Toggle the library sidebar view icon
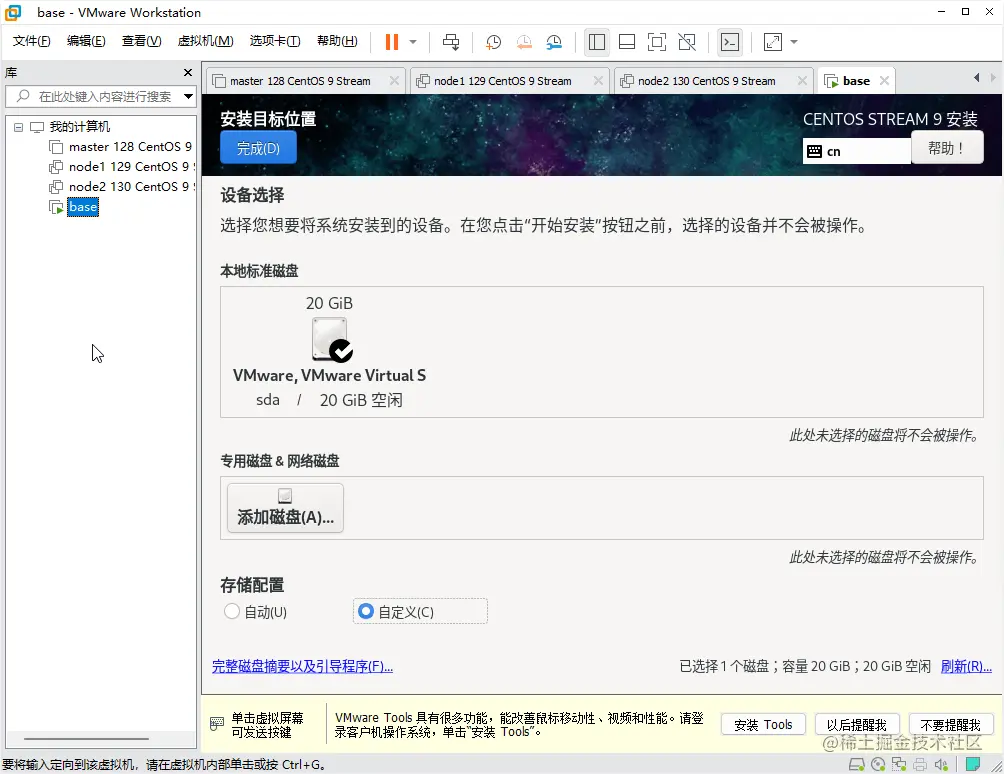1004x774 pixels. click(x=597, y=42)
